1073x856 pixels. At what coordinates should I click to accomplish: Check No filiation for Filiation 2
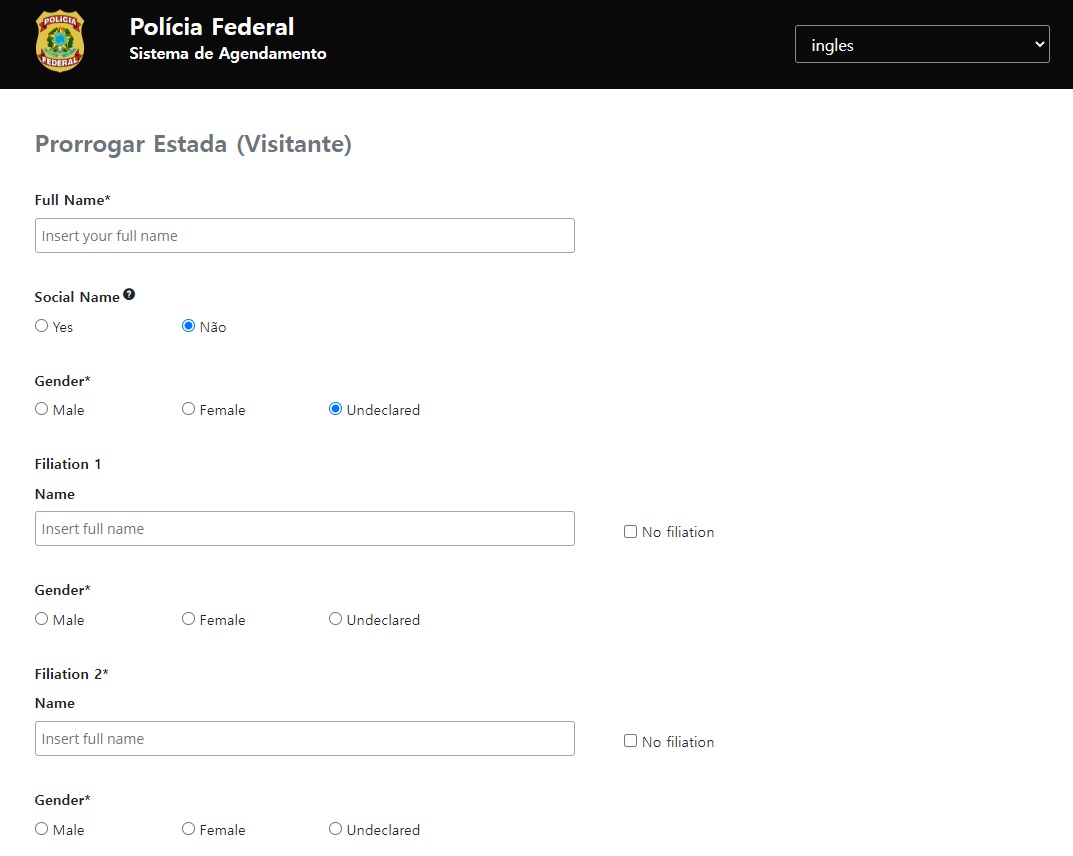(630, 741)
